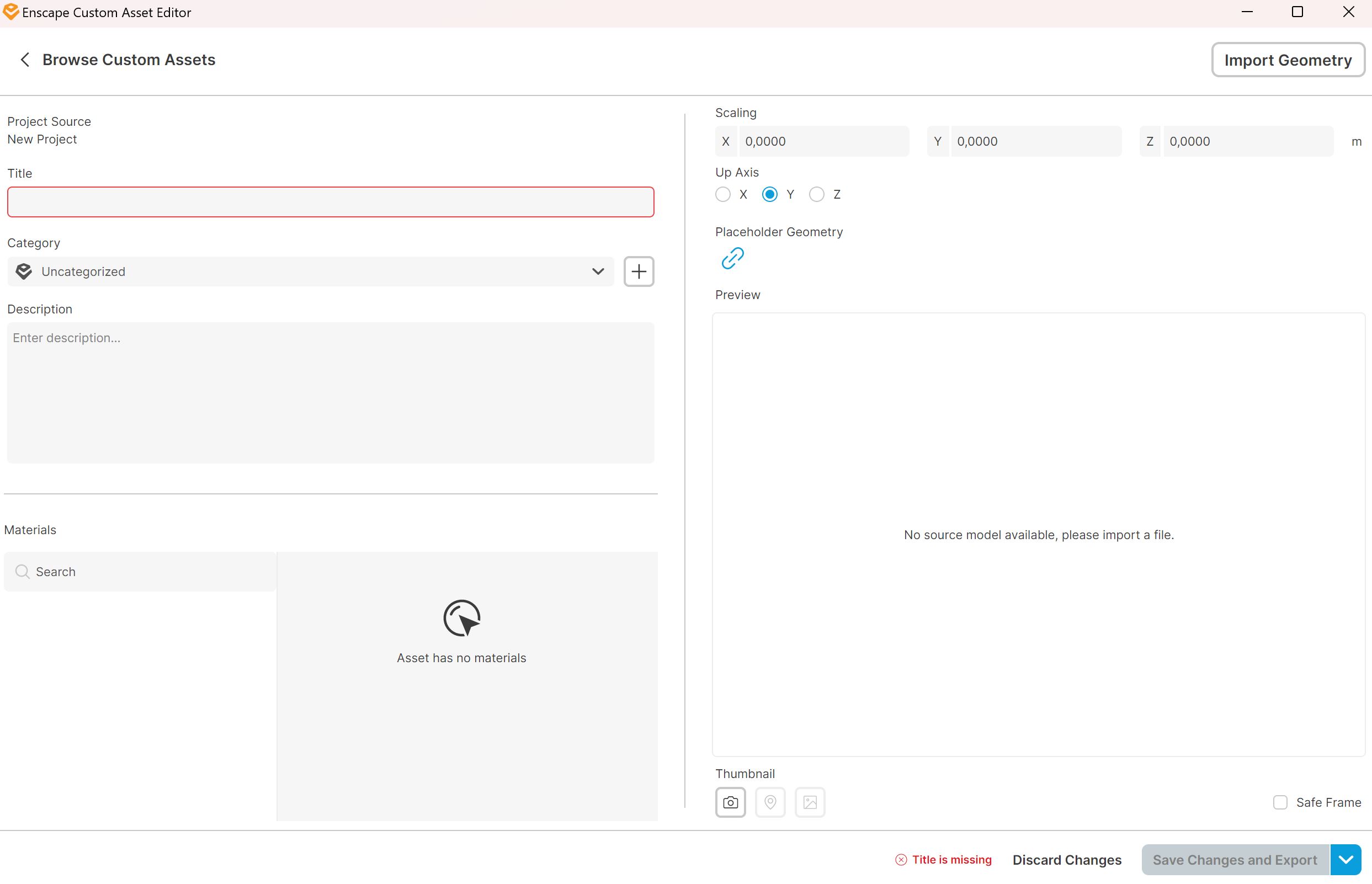This screenshot has height=884, width=1372.
Task: Click the Materials Search field
Action: coord(140,572)
